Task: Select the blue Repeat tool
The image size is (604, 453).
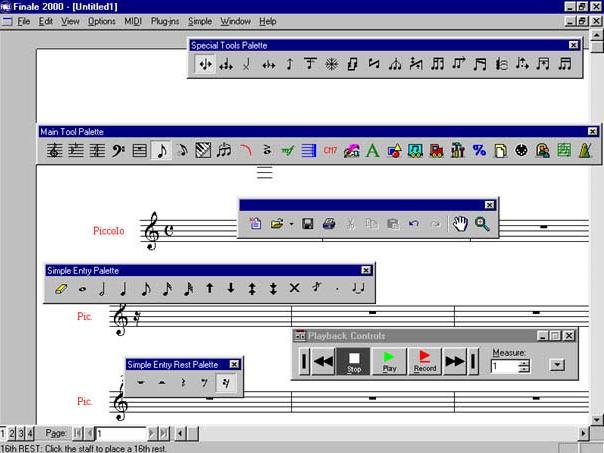Action: point(309,150)
